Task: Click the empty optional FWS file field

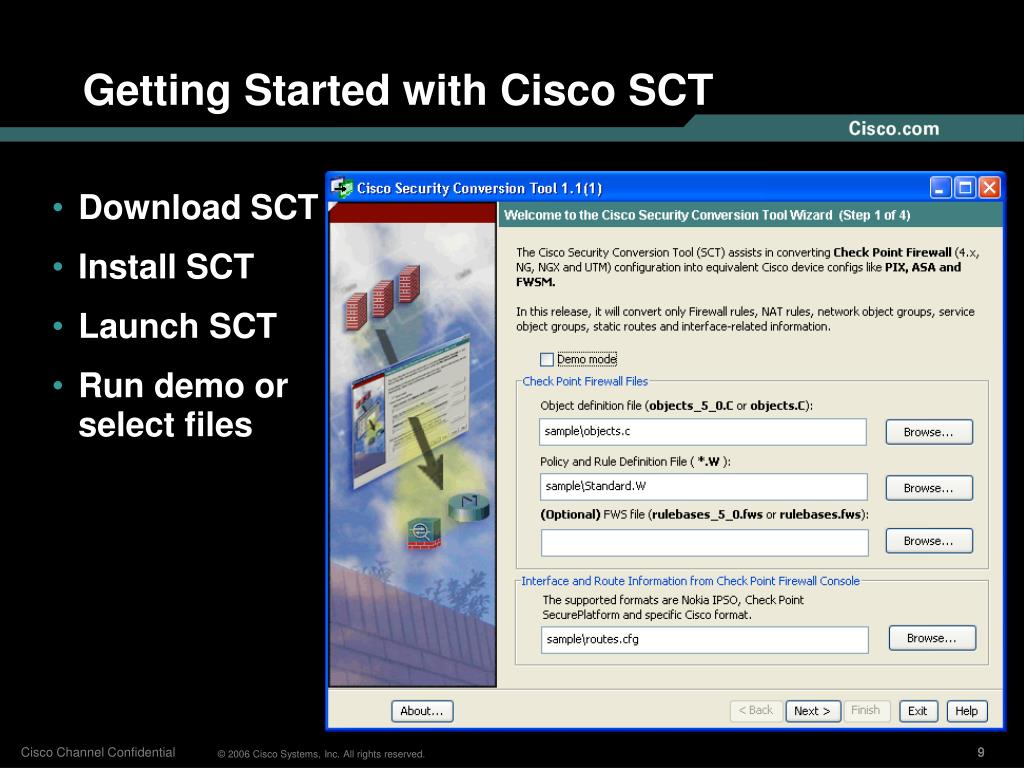Action: [x=704, y=543]
